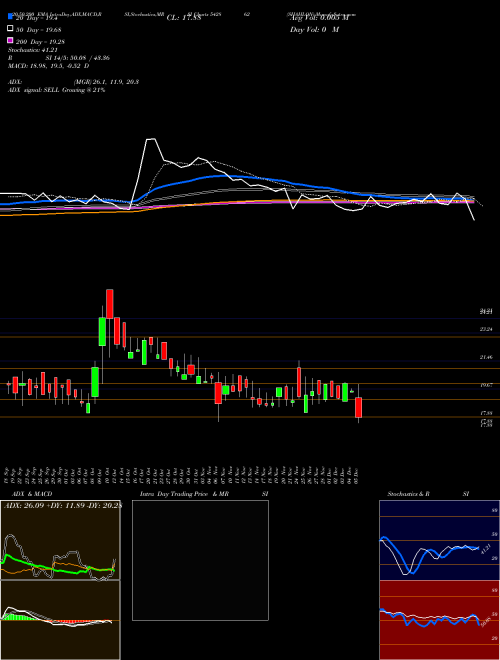This screenshot has width=500, height=660.
Task: Click the last red candlestick on the right
Action: [x=359, y=407]
